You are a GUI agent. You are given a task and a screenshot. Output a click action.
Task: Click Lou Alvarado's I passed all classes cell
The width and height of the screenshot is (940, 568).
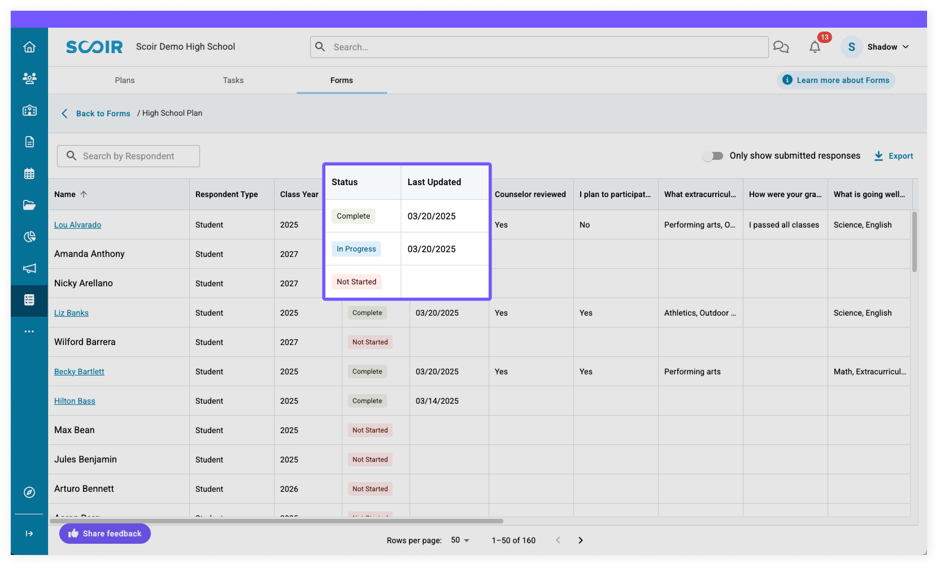coord(784,225)
